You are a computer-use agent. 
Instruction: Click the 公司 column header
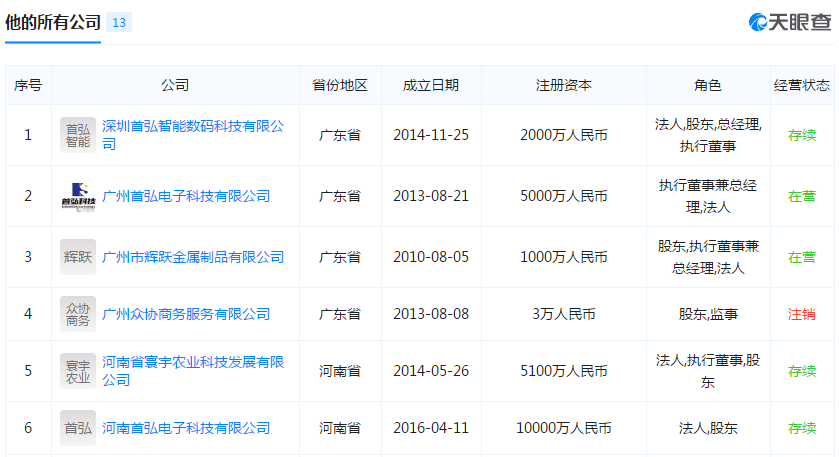click(x=175, y=85)
